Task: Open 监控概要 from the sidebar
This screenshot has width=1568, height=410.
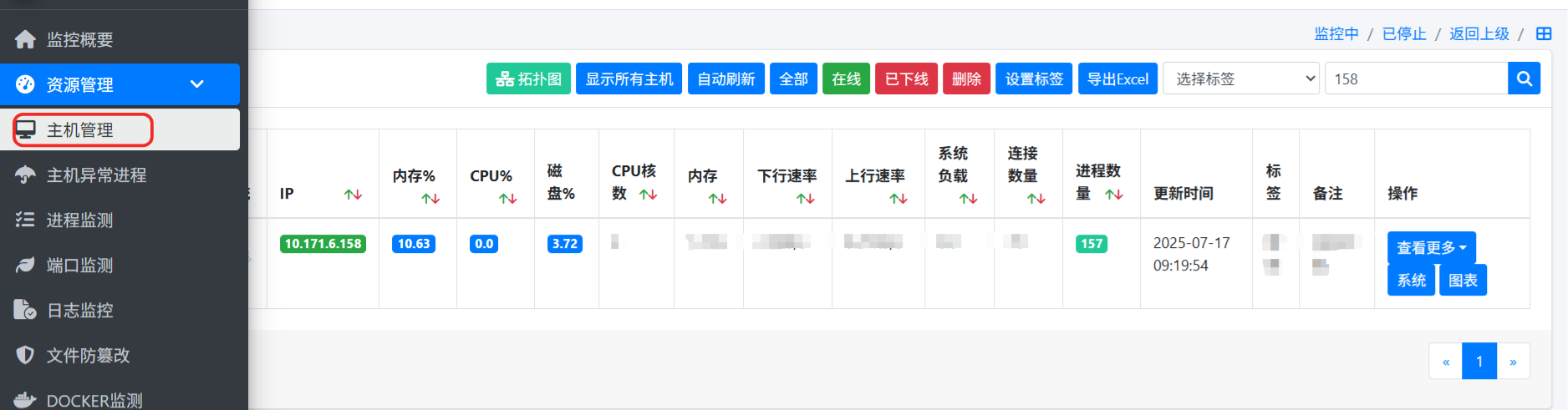Action: click(x=79, y=39)
